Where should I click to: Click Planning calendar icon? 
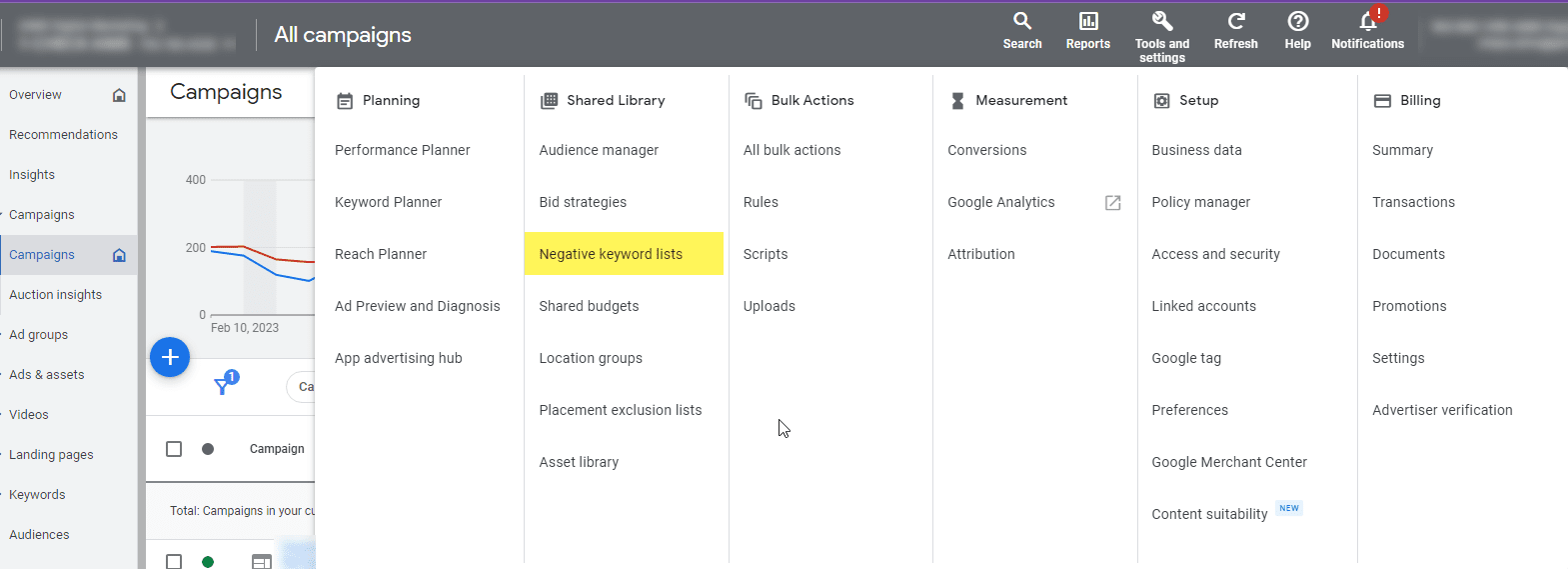(345, 101)
